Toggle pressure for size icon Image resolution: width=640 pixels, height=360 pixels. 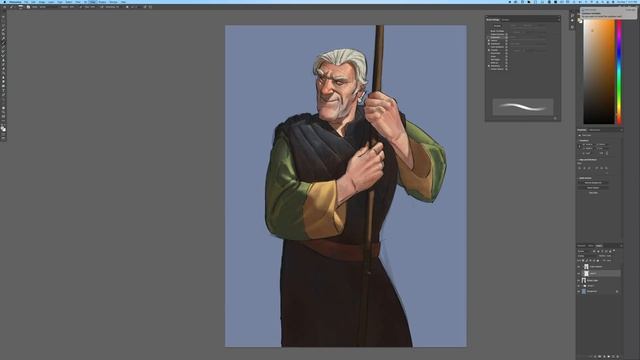point(145,7)
